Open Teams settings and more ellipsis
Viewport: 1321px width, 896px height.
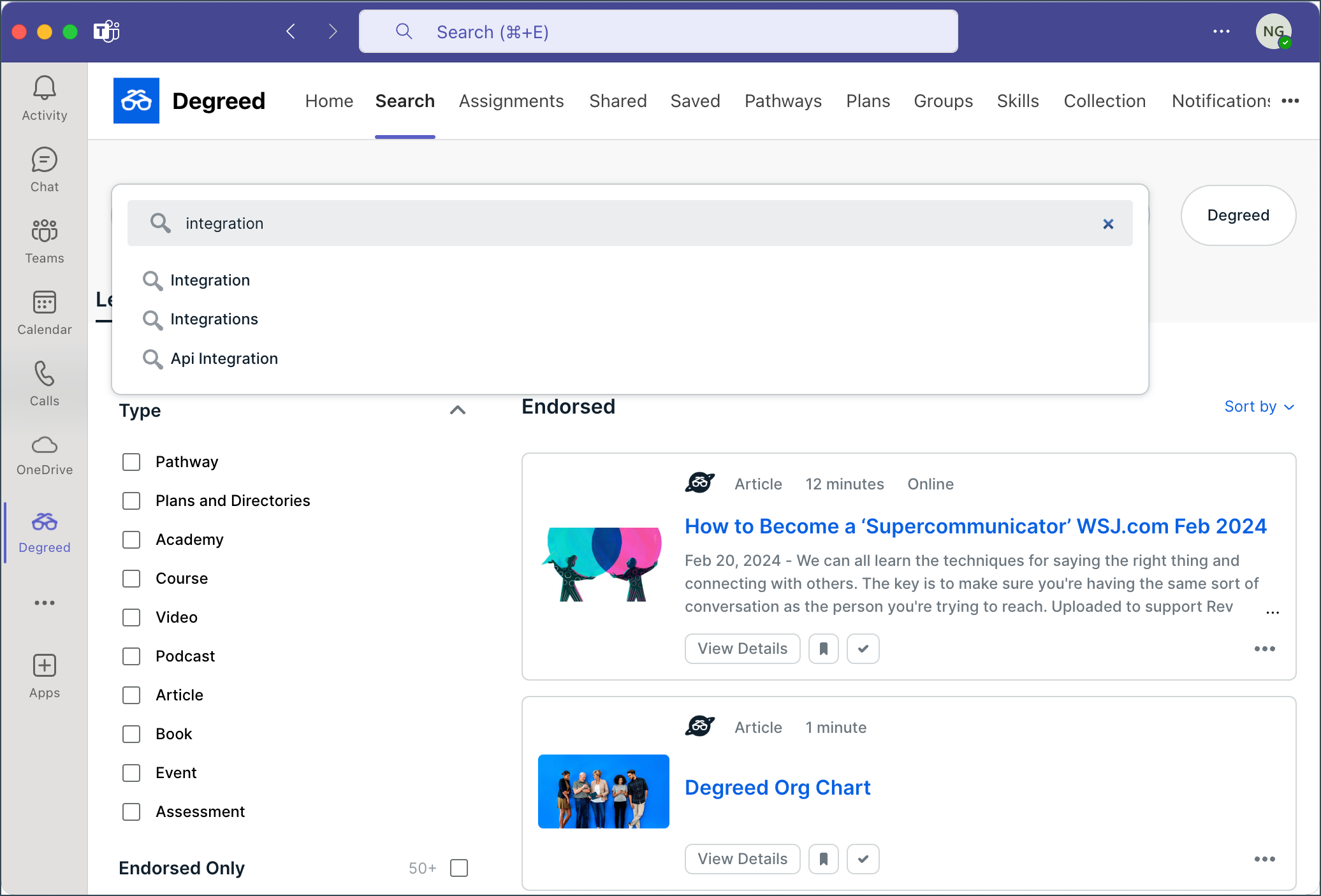tap(1221, 31)
